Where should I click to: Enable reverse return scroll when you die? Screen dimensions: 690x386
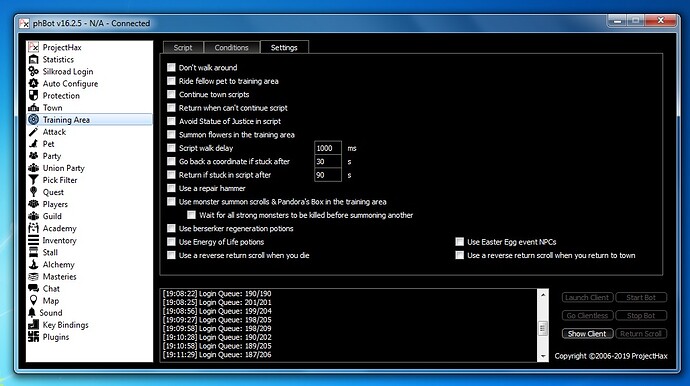click(x=171, y=255)
